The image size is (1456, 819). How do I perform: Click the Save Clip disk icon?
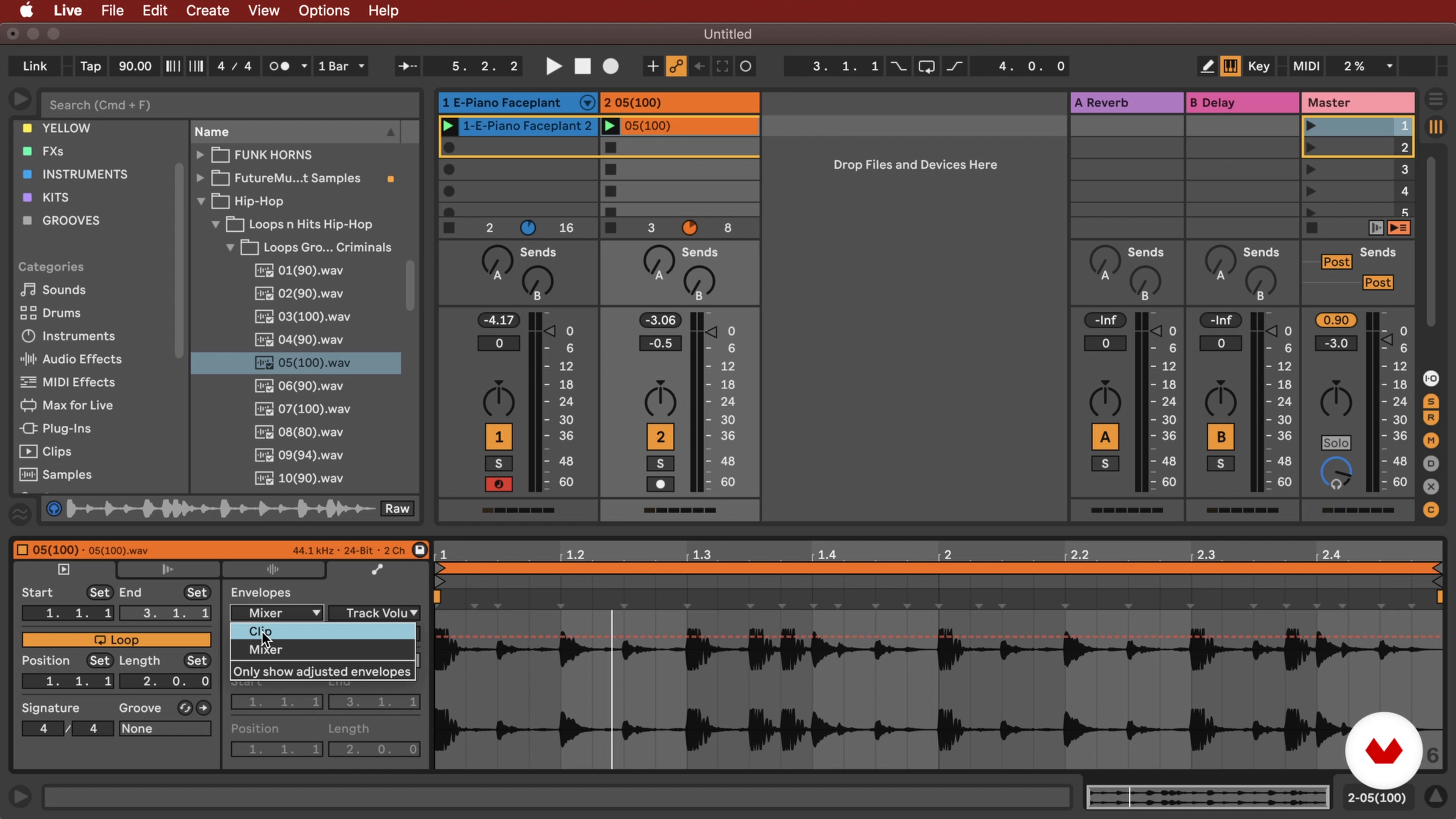coord(419,550)
